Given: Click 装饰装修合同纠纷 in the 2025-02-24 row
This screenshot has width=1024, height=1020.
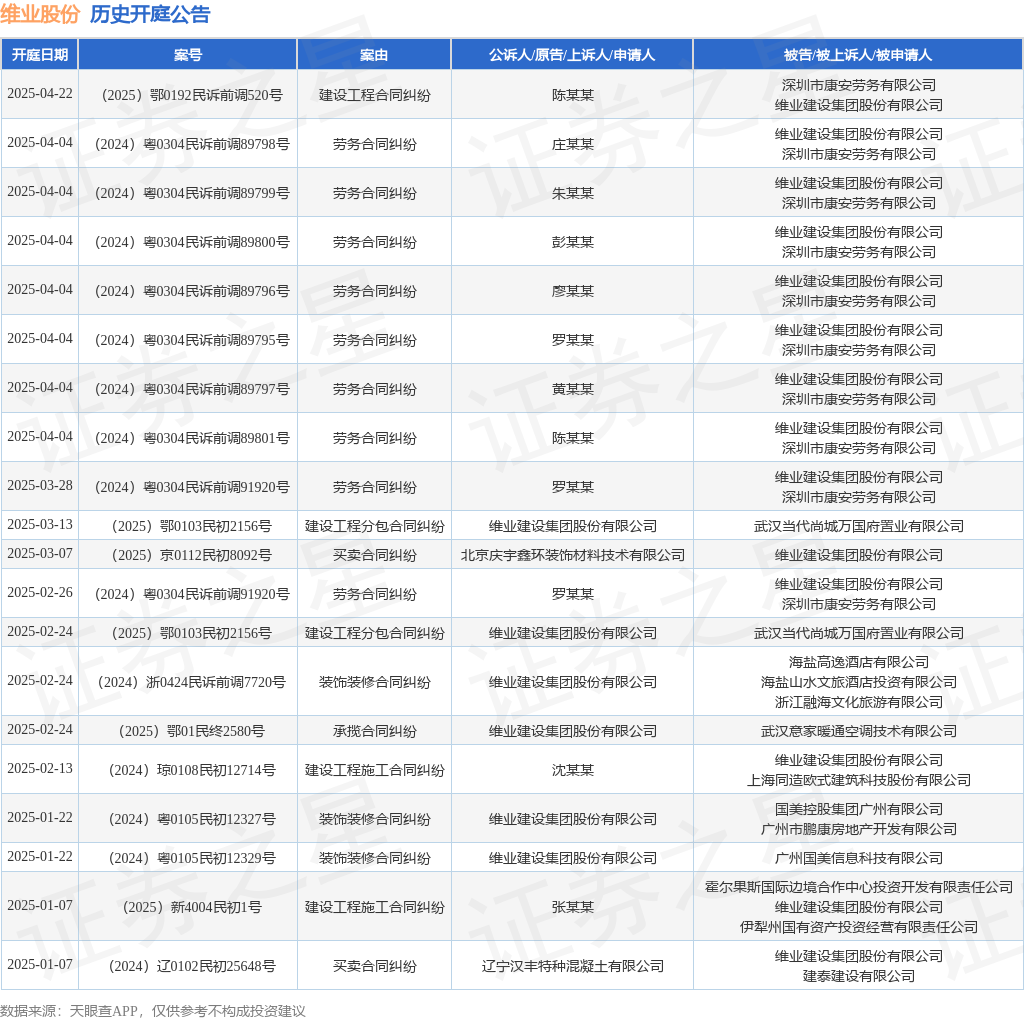Looking at the screenshot, I should click(375, 682).
